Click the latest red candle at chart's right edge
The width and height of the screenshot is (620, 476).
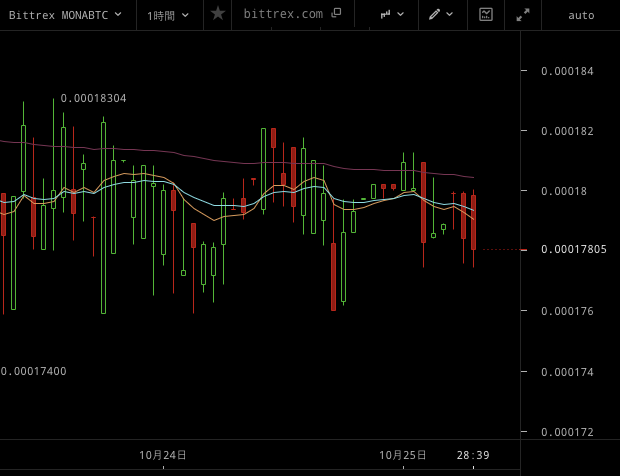473,222
